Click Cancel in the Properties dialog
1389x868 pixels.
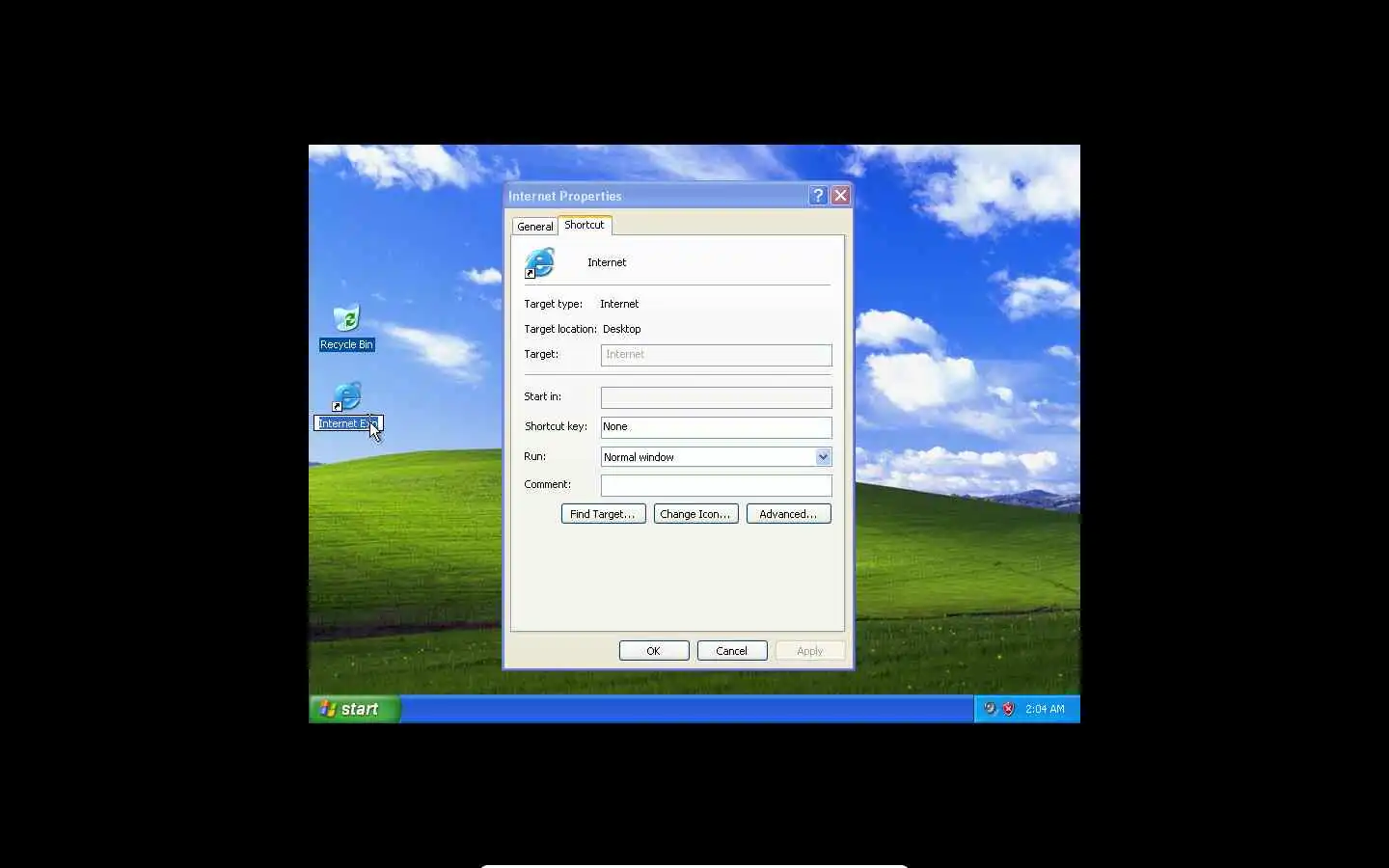pyautogui.click(x=732, y=651)
